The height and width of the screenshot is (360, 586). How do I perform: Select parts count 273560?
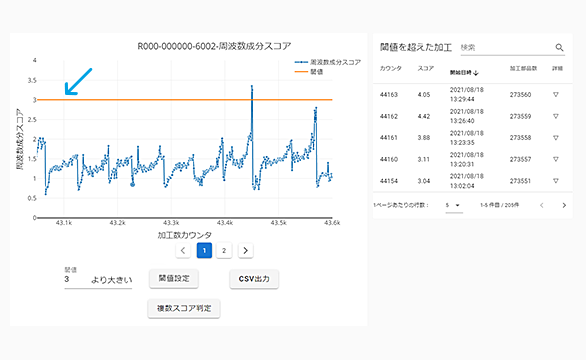tap(520, 95)
